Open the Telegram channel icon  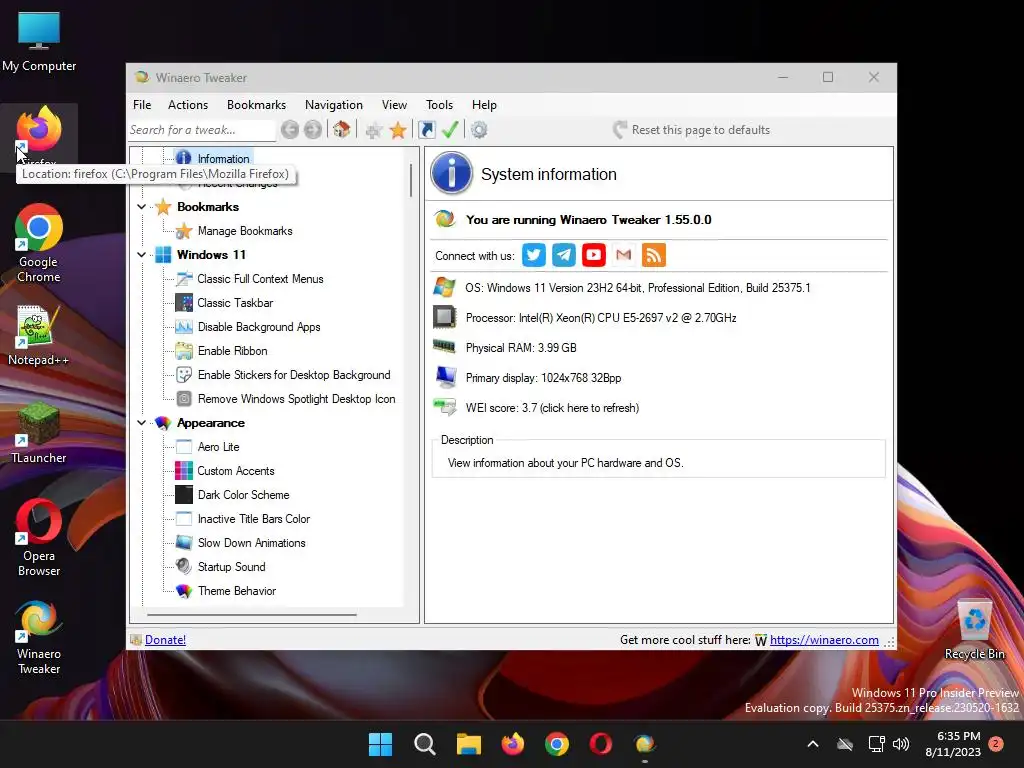click(x=564, y=255)
